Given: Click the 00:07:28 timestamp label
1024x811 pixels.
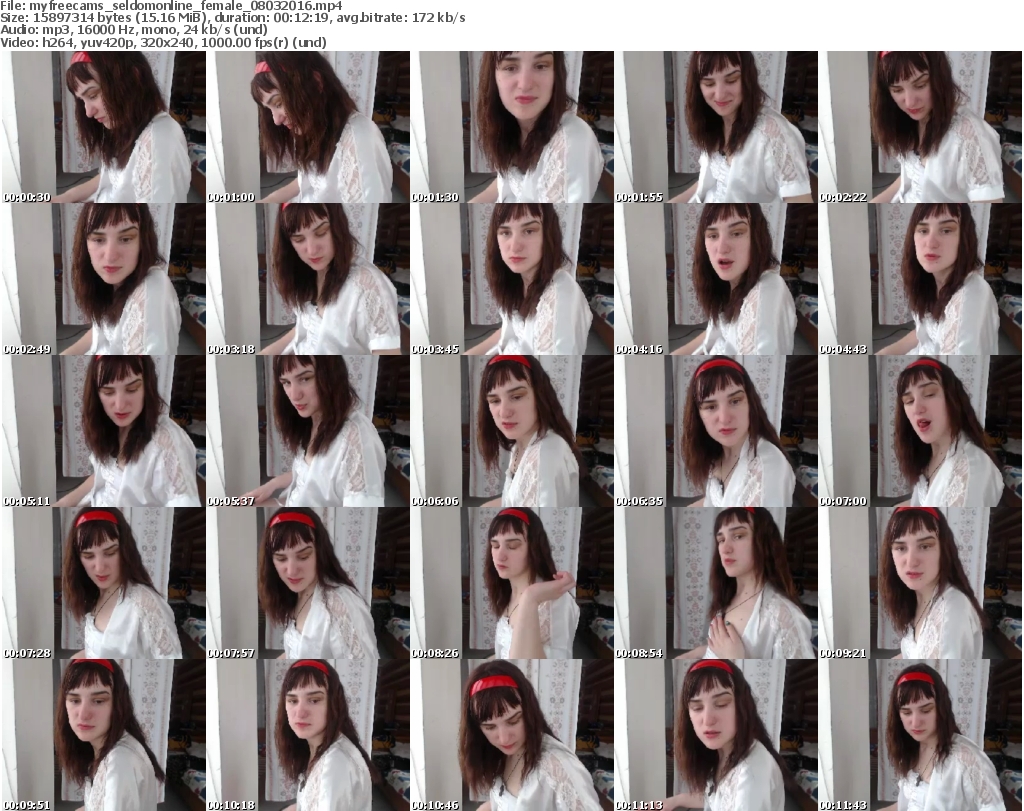Looking at the screenshot, I should [x=27, y=653].
